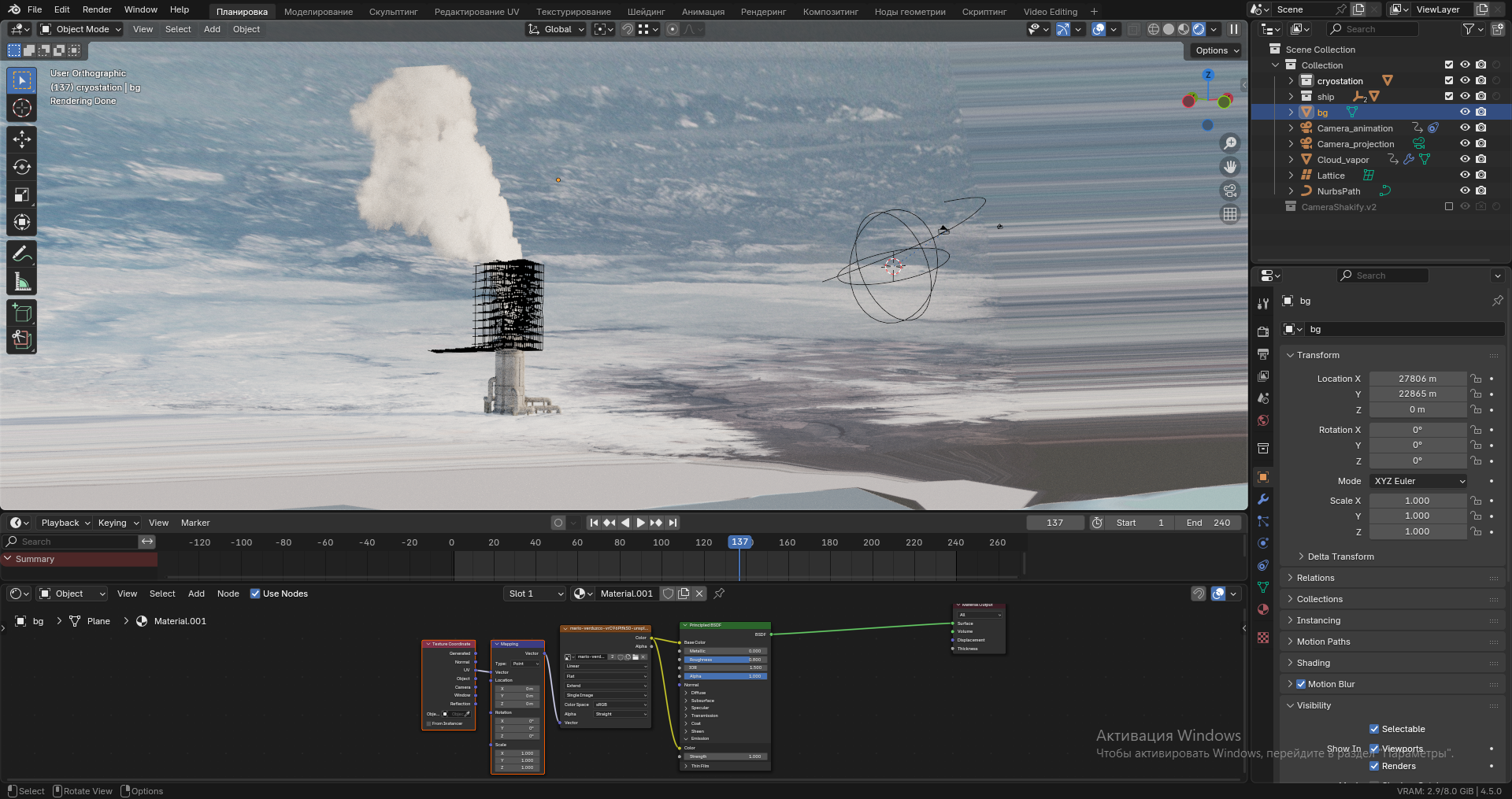Open the Render menu
Screen dimensions: 1512x799
tap(97, 9)
